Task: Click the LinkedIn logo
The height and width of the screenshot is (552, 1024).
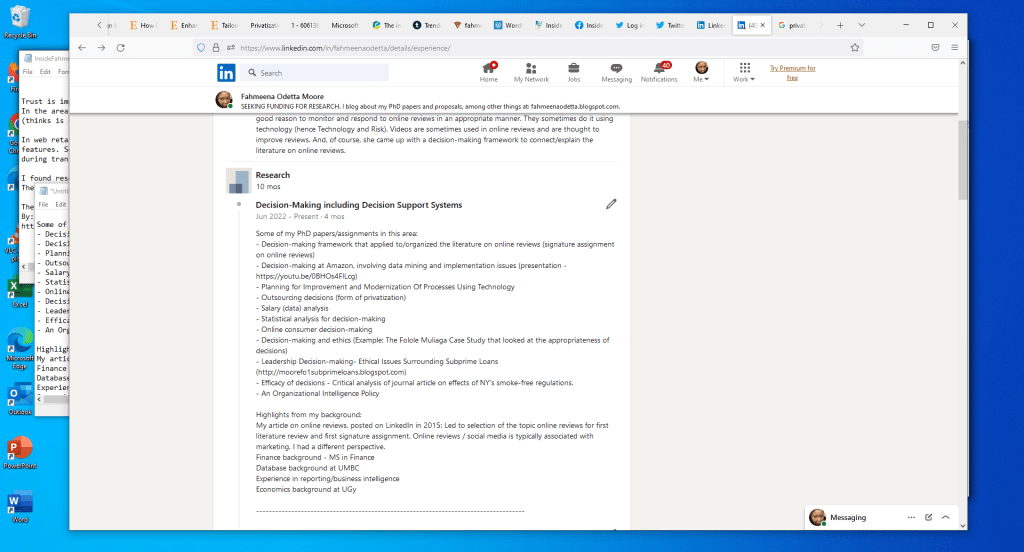Action: (227, 72)
